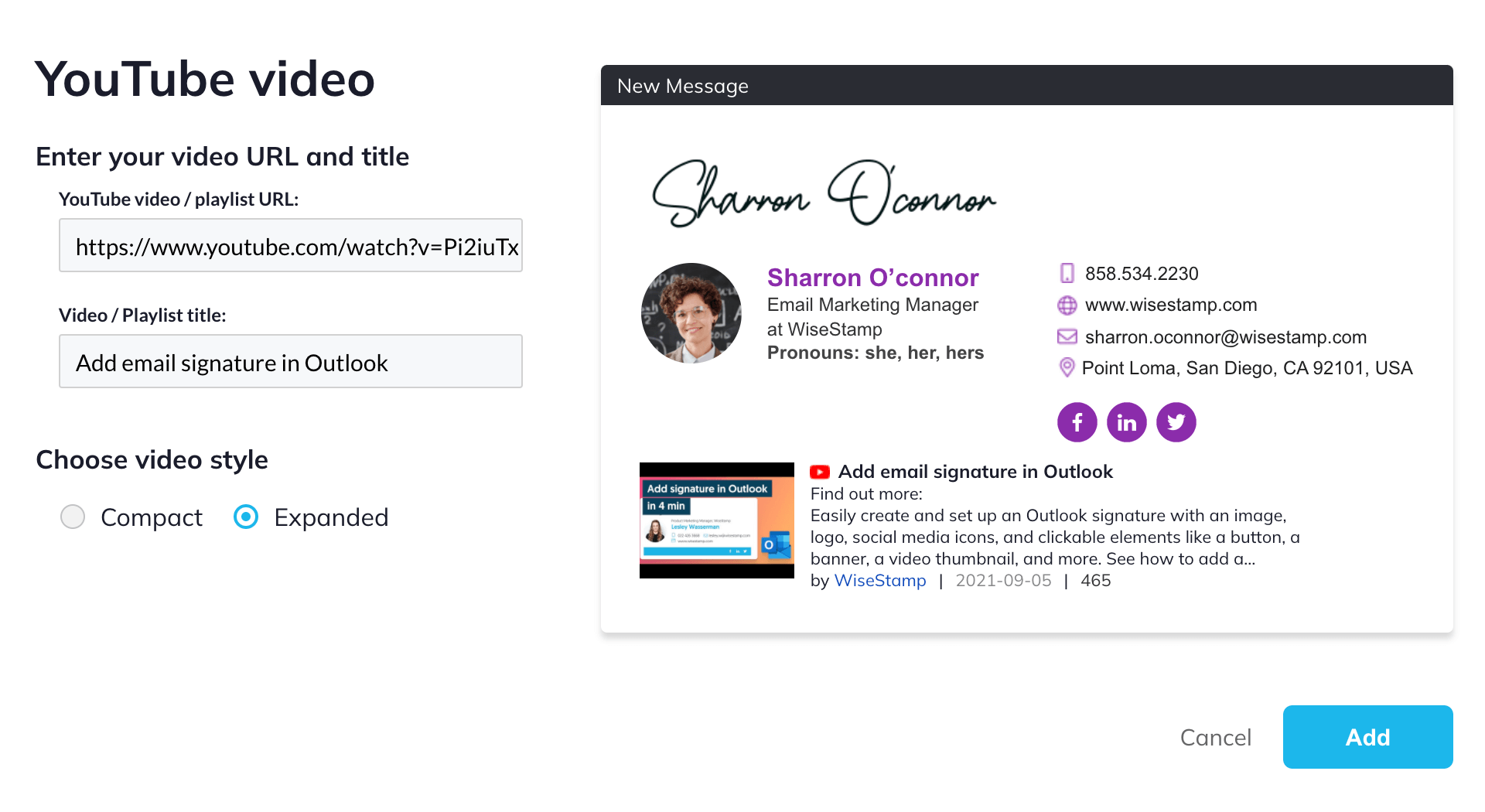The image size is (1485, 812).
Task: Click Cancel to dismiss dialog
Action: [1215, 737]
